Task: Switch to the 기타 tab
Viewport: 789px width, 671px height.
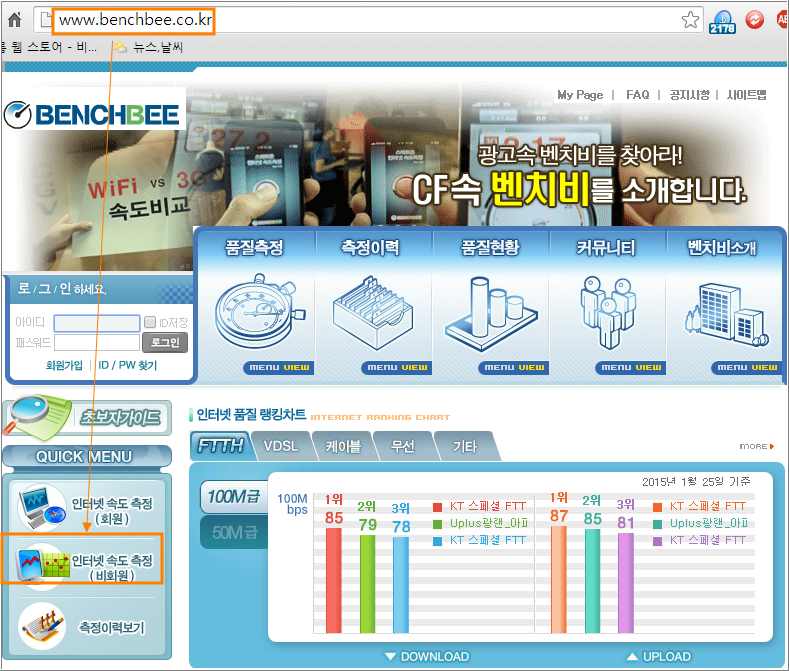Action: point(464,446)
